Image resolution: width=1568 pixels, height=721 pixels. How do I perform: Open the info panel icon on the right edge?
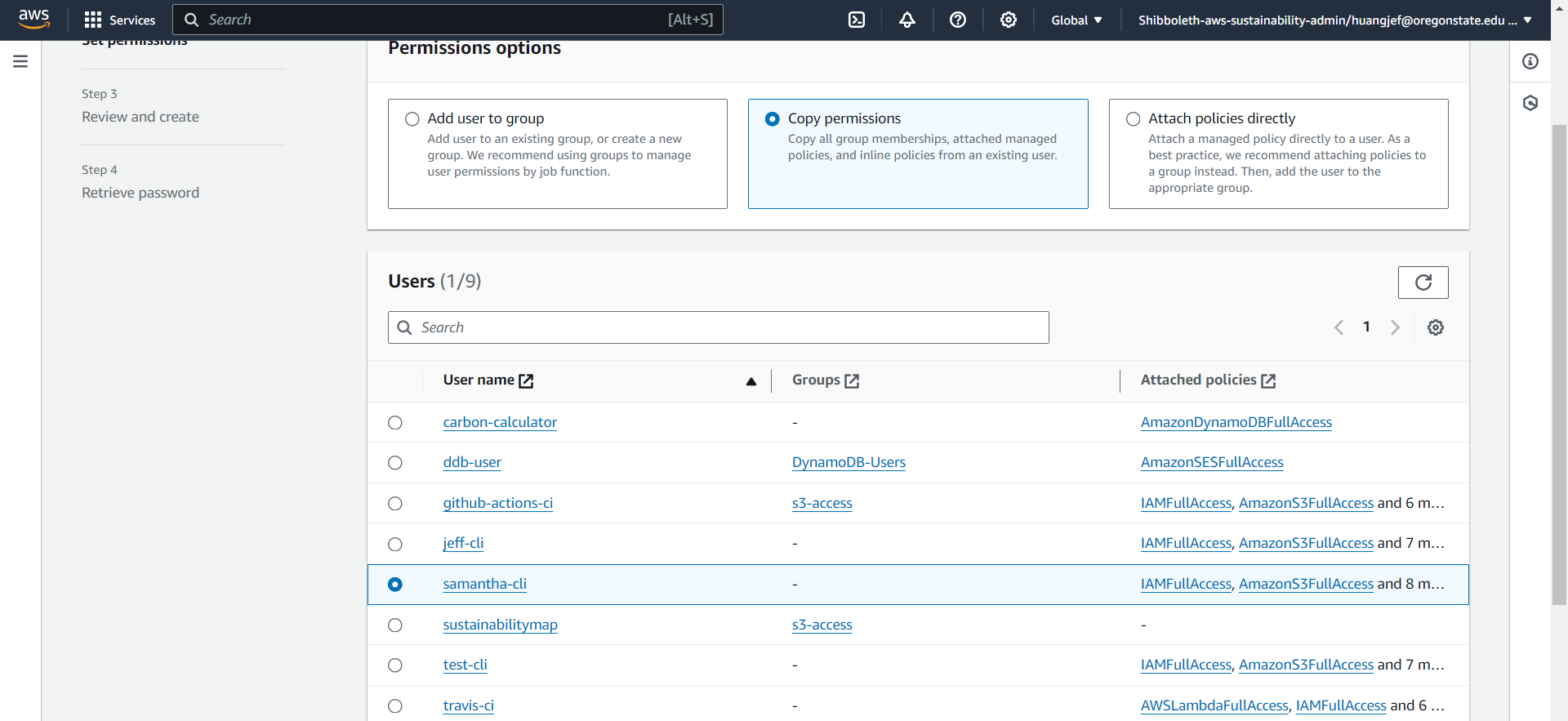click(x=1530, y=61)
